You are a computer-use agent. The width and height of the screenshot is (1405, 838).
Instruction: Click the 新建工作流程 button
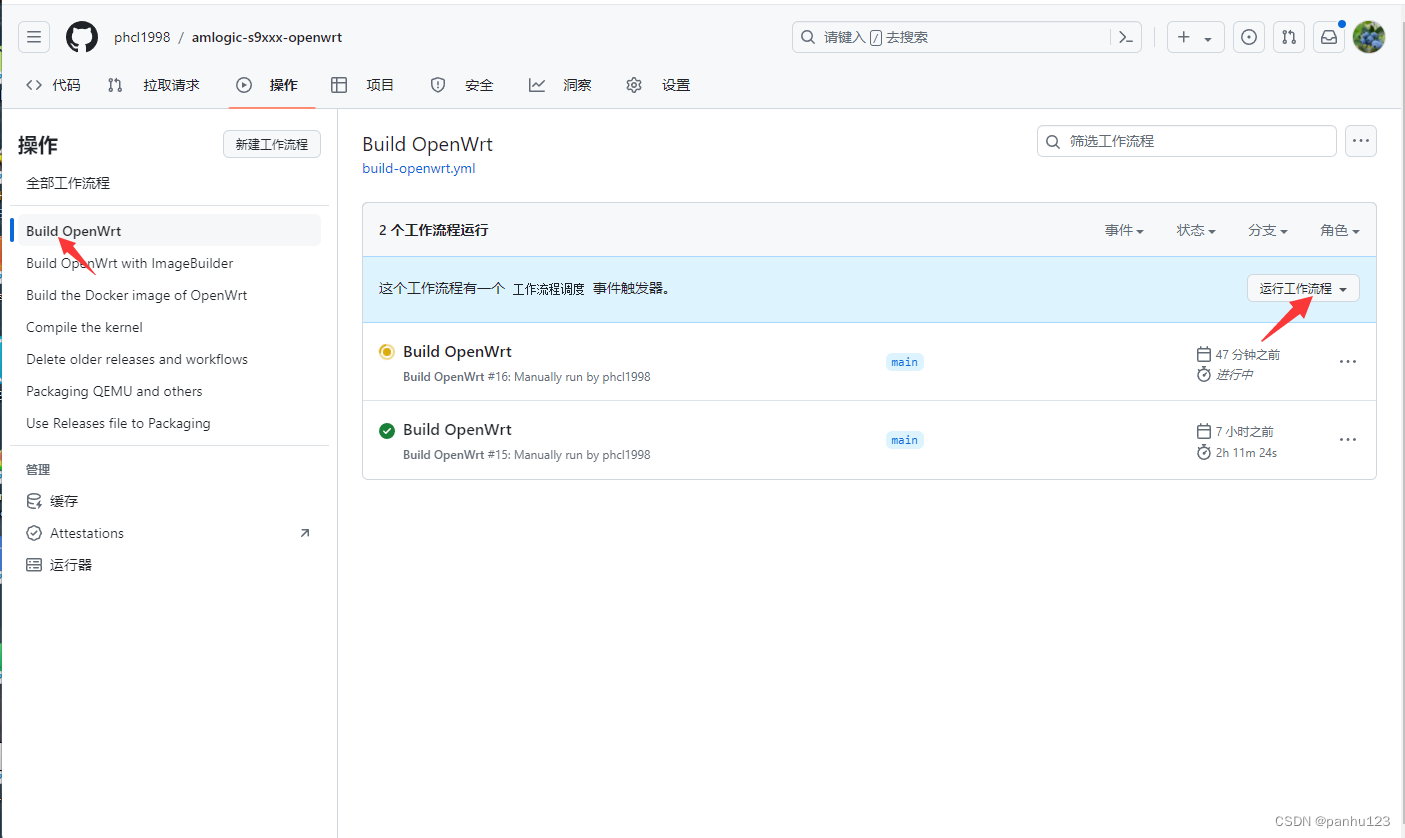272,144
